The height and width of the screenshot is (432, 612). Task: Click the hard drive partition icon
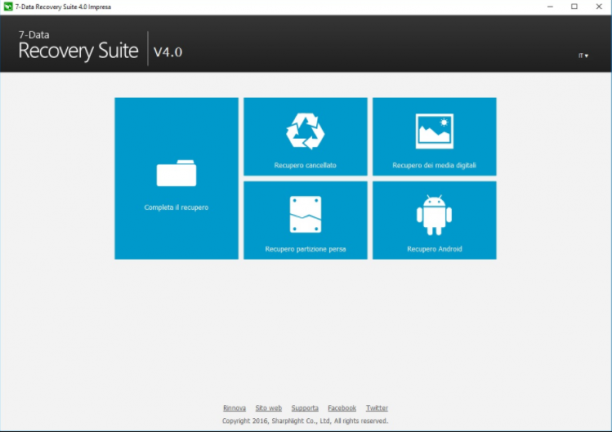pyautogui.click(x=305, y=215)
